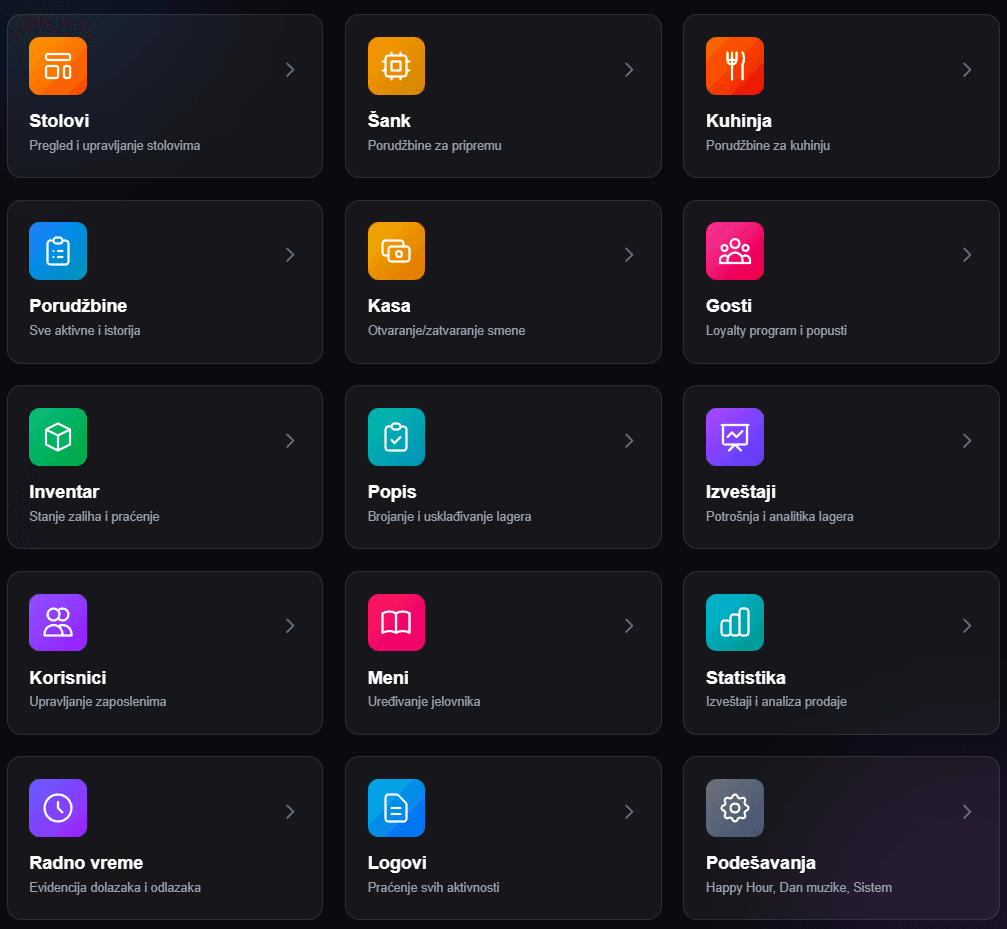1007x929 pixels.
Task: Open the Kuhinja card arrow
Action: 967,69
